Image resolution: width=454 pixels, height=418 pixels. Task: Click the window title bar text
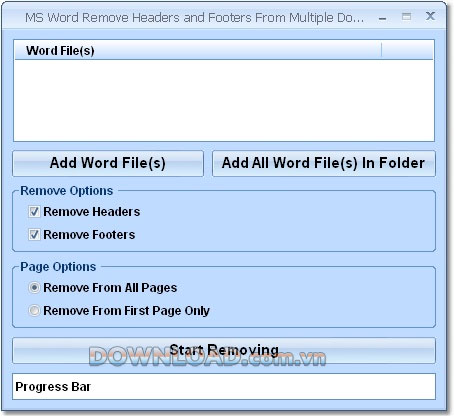(194, 18)
